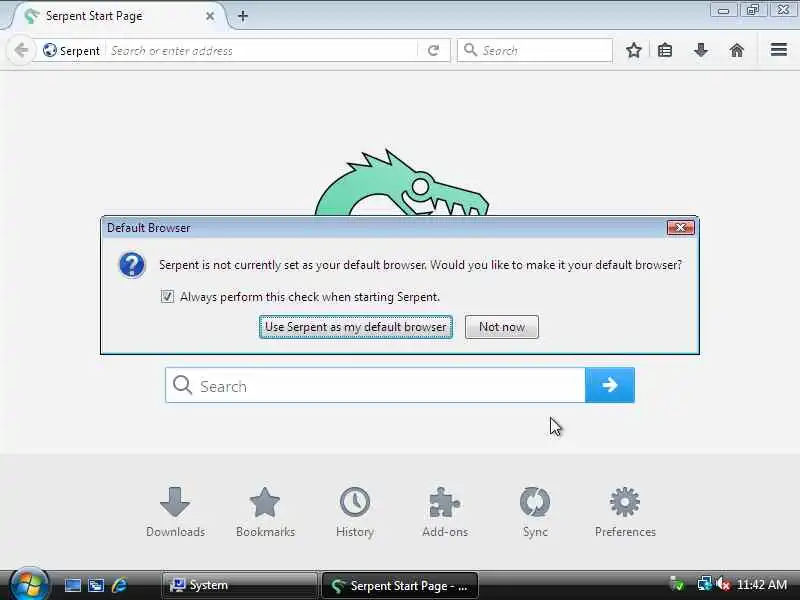The height and width of the screenshot is (600, 800).
Task: Close the Serpent Start Page tab
Action: [x=210, y=16]
